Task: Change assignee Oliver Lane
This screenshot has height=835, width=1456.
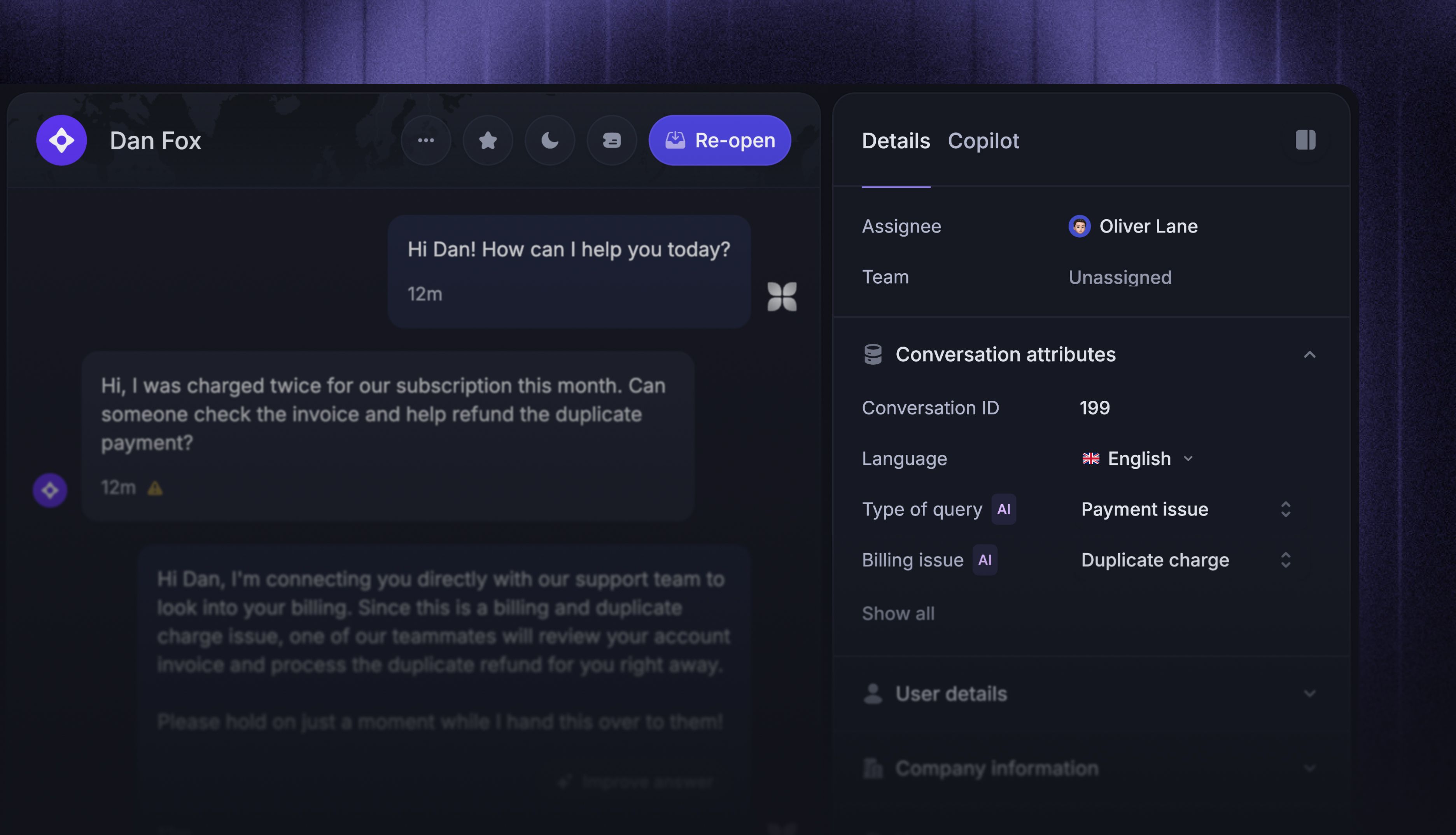Action: tap(1133, 226)
